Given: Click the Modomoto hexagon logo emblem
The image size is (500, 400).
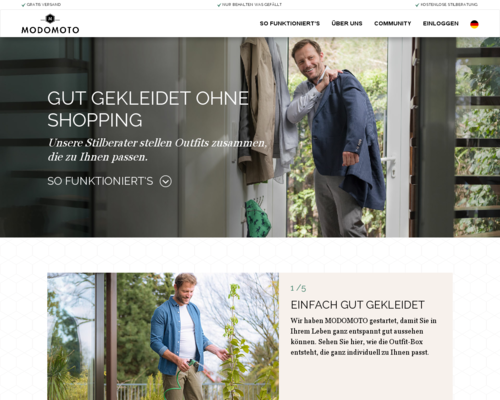Looking at the screenshot, I should (50, 19).
